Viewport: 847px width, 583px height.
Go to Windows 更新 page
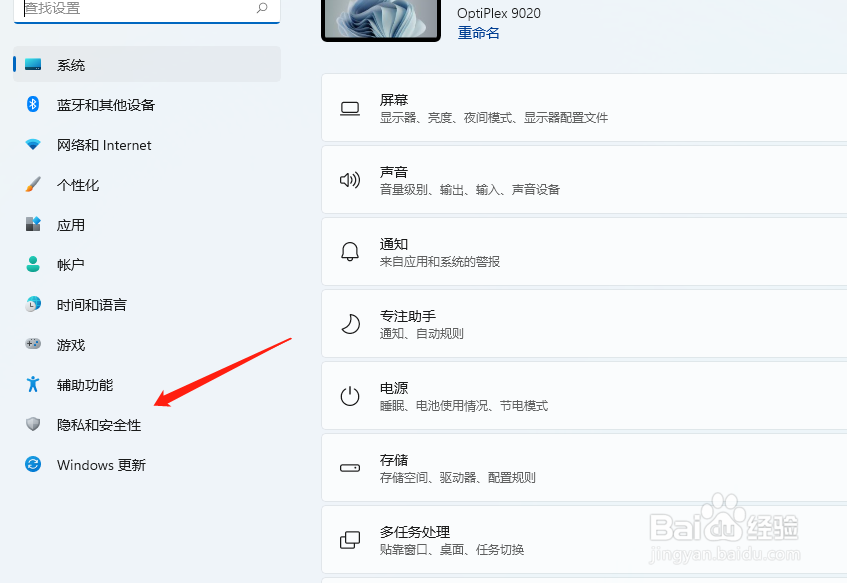[147, 464]
